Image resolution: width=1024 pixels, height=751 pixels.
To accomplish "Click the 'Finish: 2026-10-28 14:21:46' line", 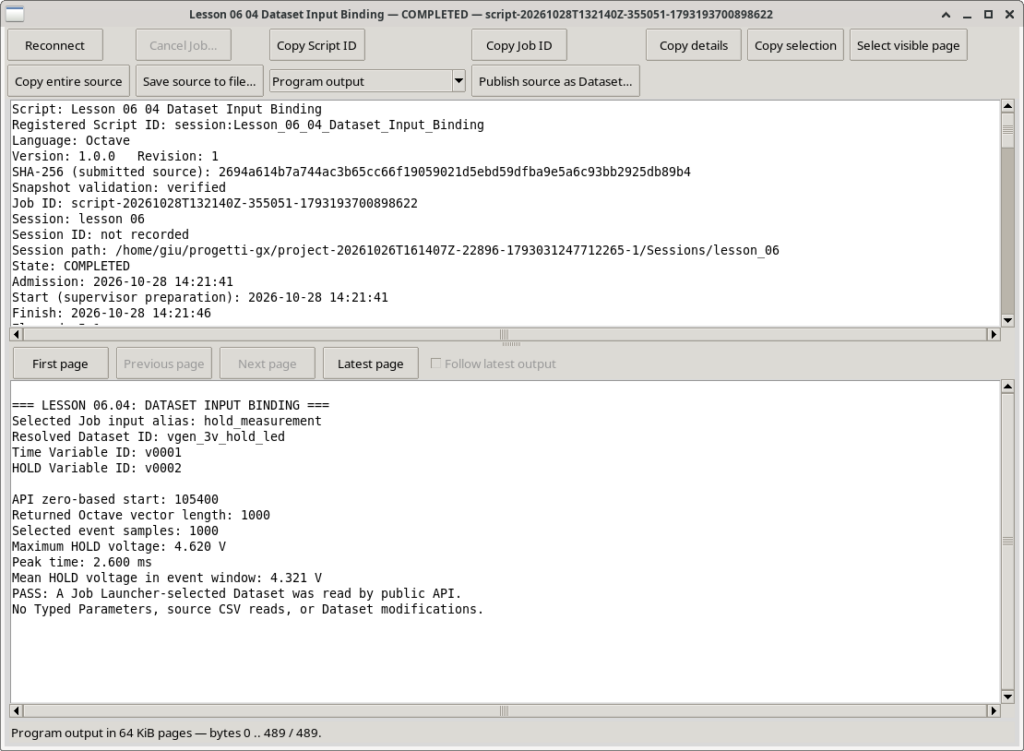I will point(111,313).
